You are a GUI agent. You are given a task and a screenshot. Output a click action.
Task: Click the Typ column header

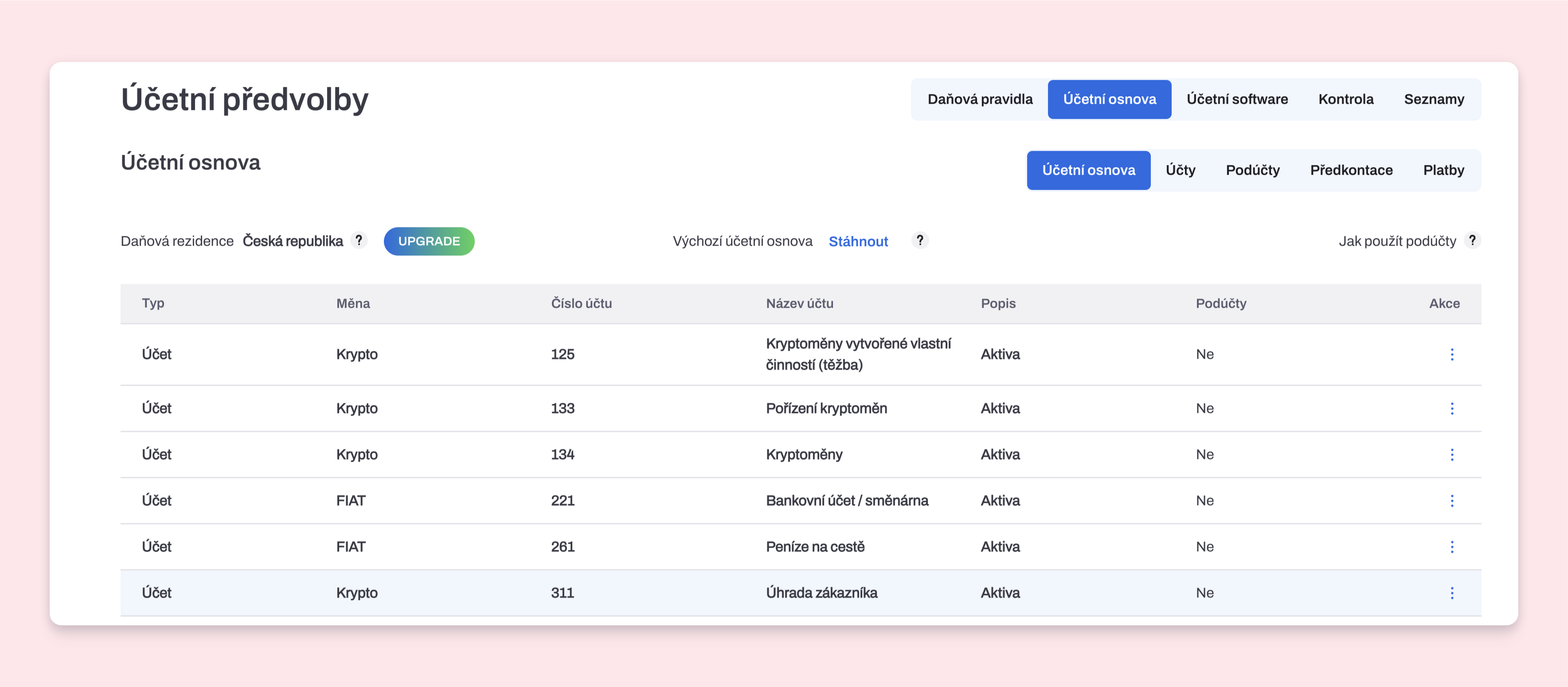[153, 303]
